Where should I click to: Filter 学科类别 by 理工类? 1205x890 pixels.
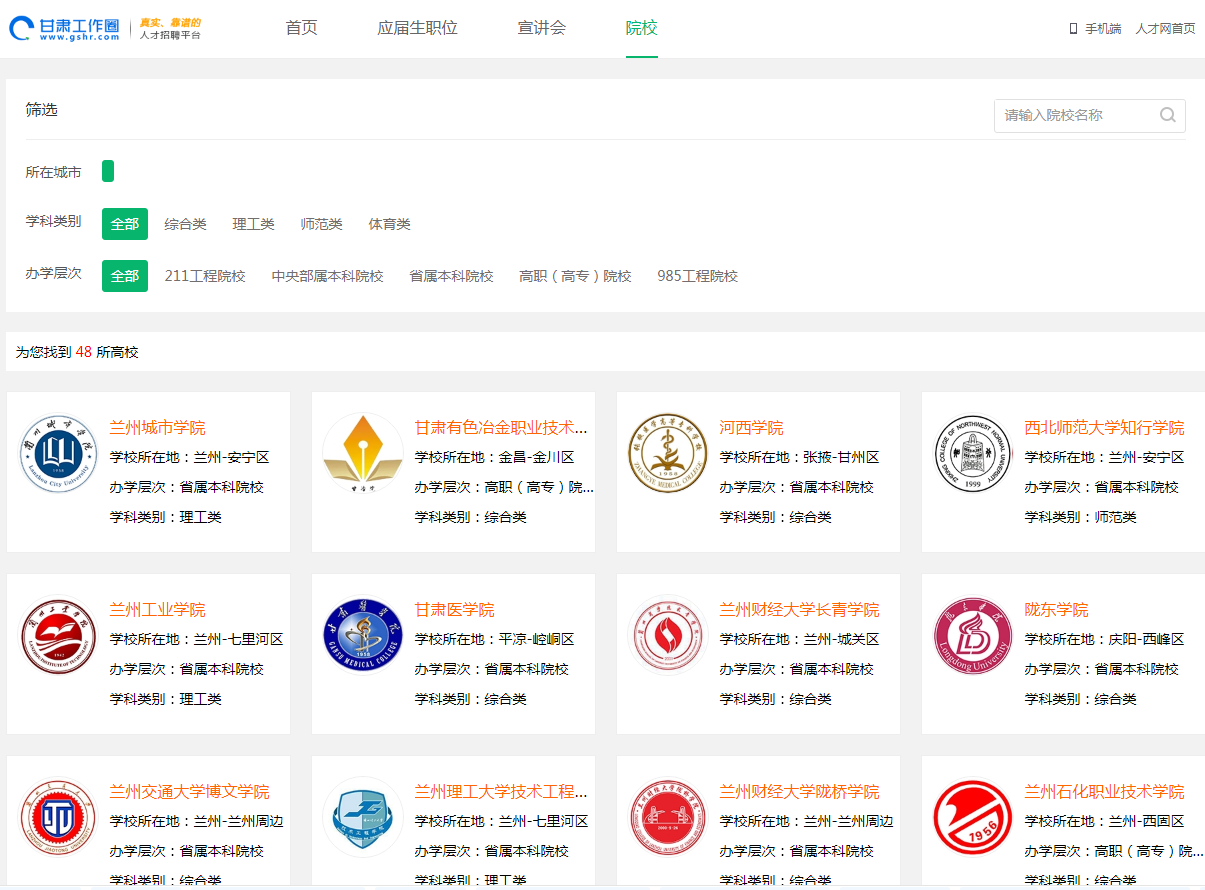point(254,224)
